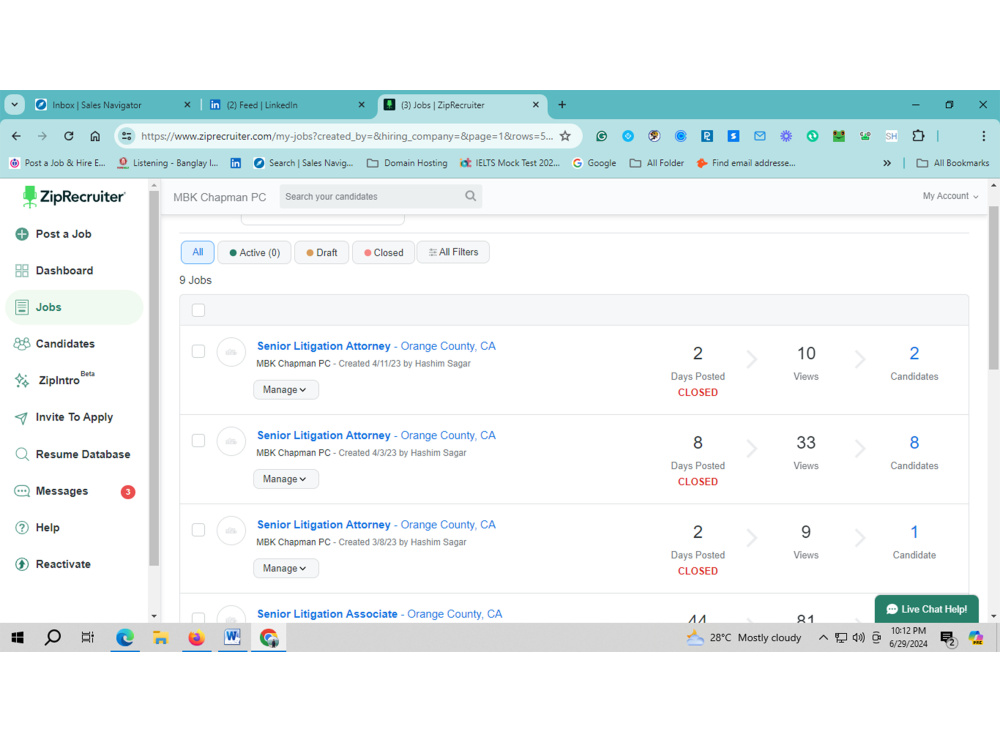Switch to the Inbox Sales Navigator tab
1000x750 pixels.
[x=112, y=105]
